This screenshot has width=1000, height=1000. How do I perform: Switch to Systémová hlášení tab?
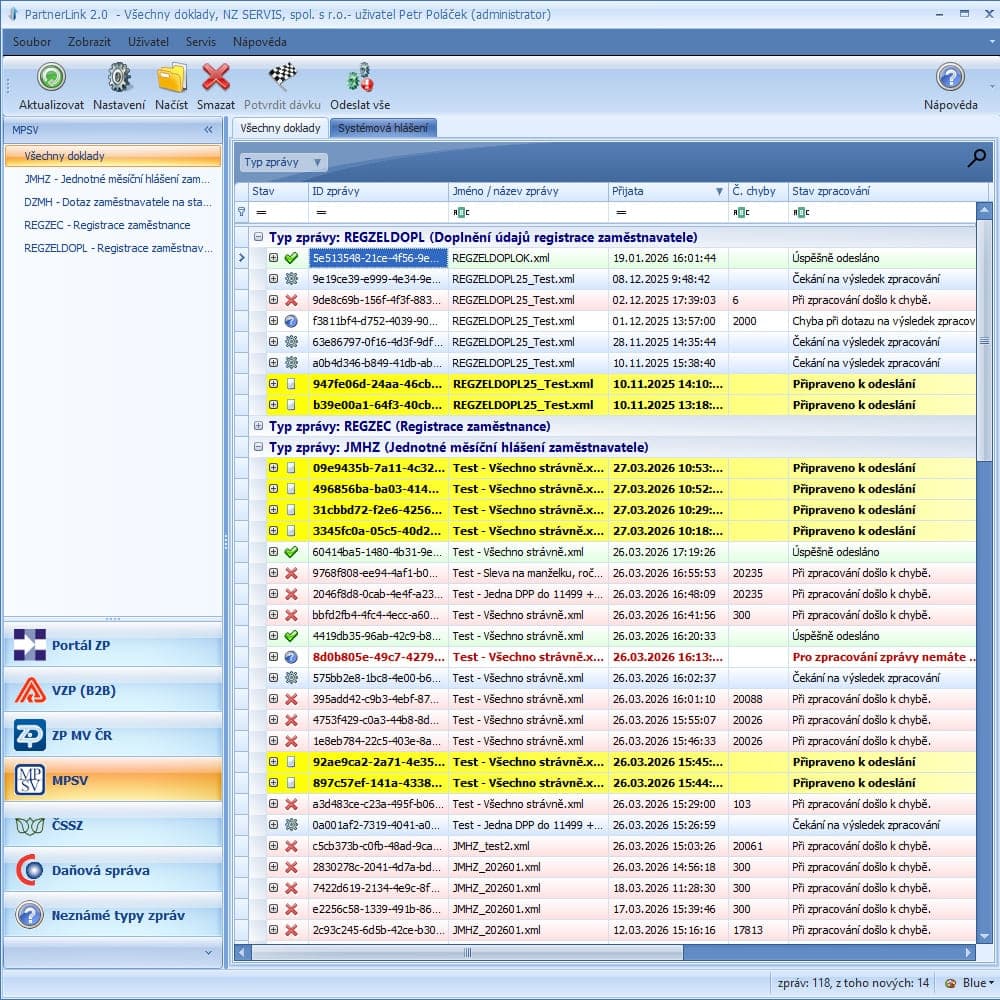coord(383,128)
